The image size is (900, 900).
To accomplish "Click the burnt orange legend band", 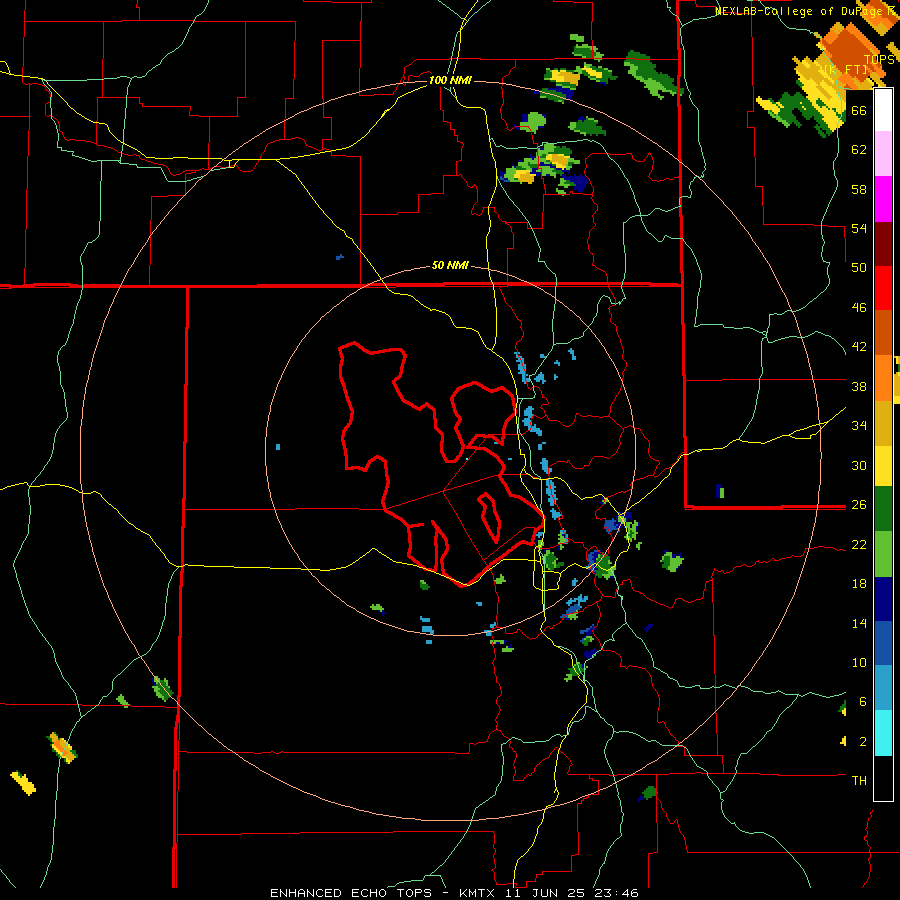I will (x=883, y=333).
